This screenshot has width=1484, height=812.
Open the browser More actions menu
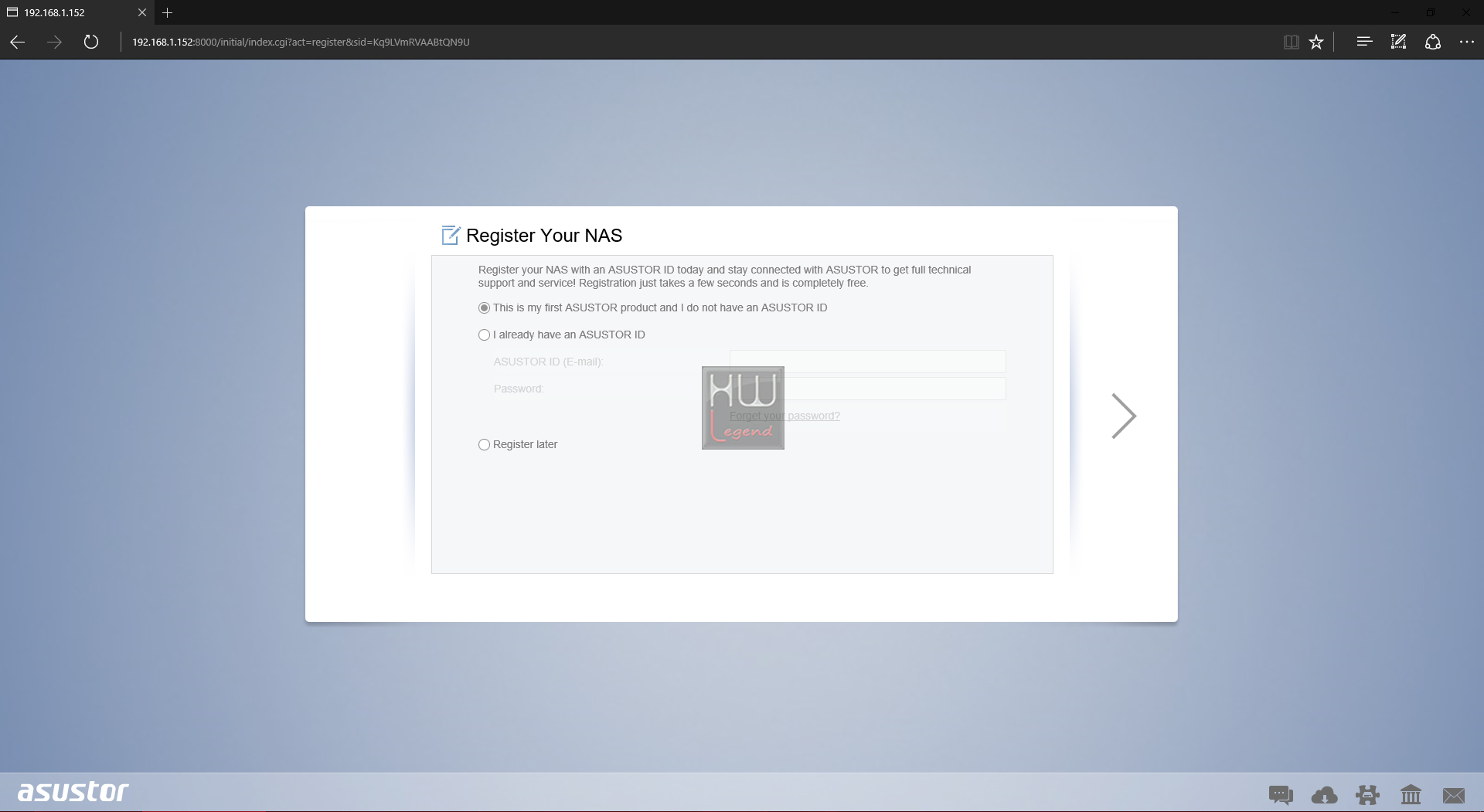(1467, 42)
